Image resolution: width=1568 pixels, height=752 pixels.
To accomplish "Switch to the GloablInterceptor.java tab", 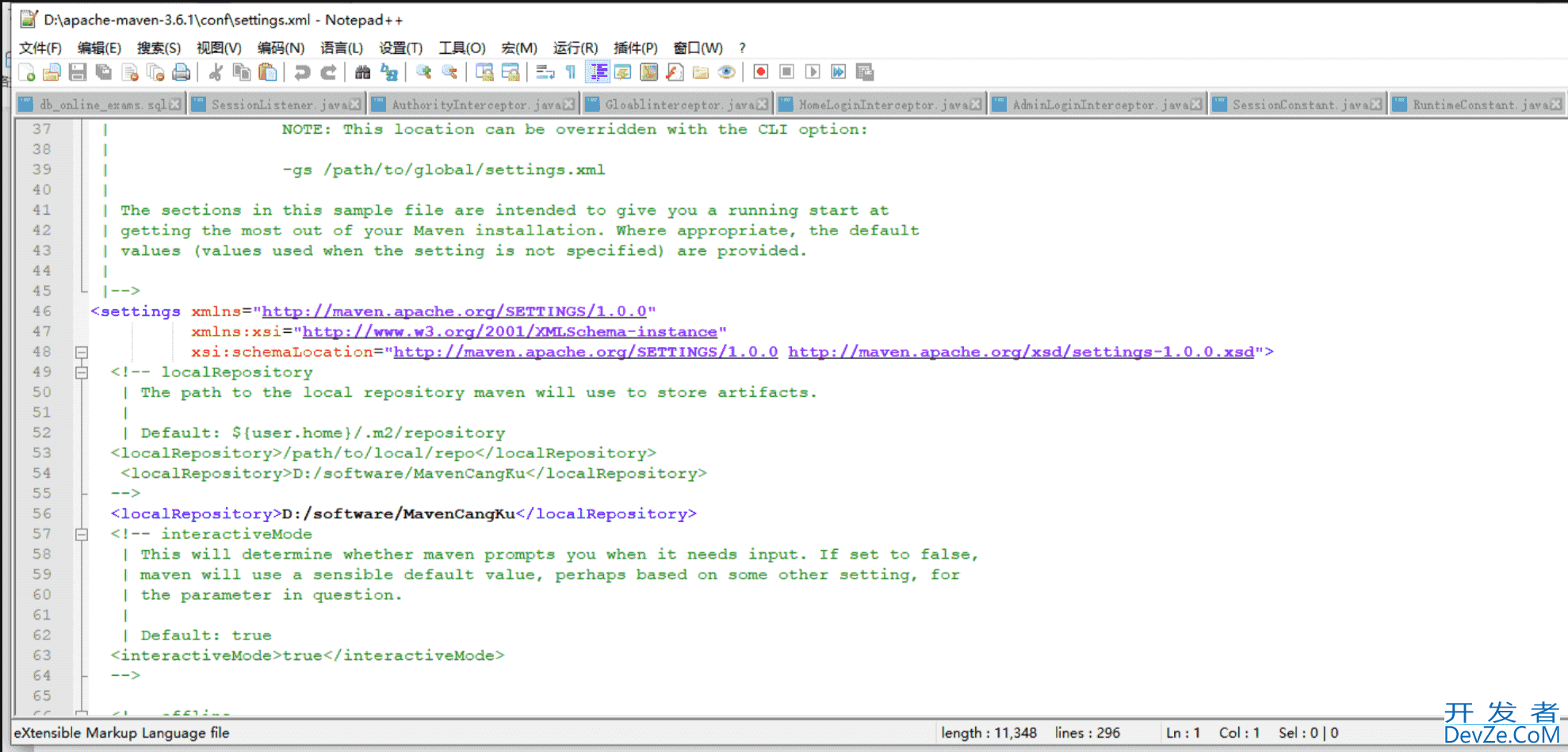I will 679,105.
